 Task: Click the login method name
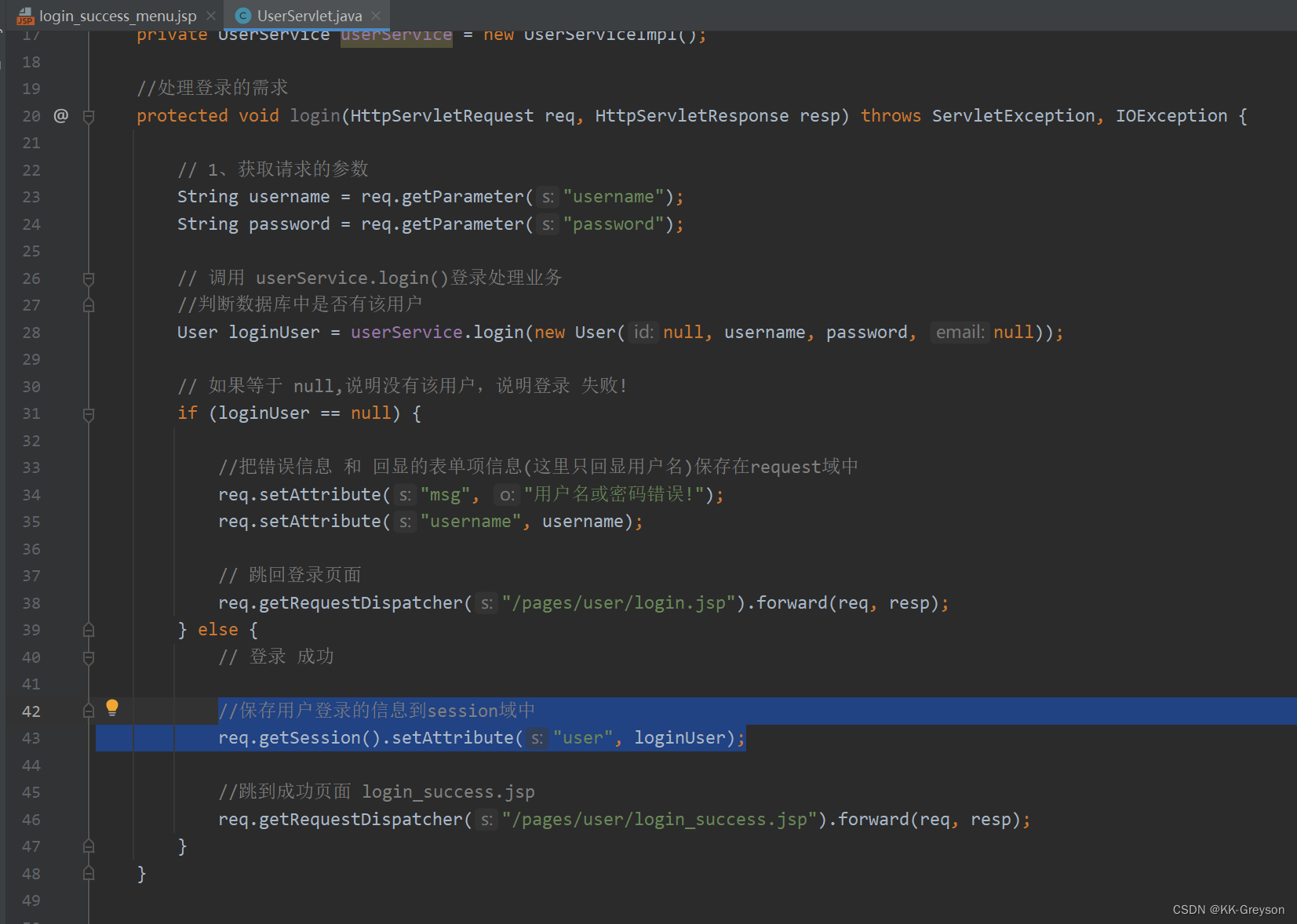(315, 116)
